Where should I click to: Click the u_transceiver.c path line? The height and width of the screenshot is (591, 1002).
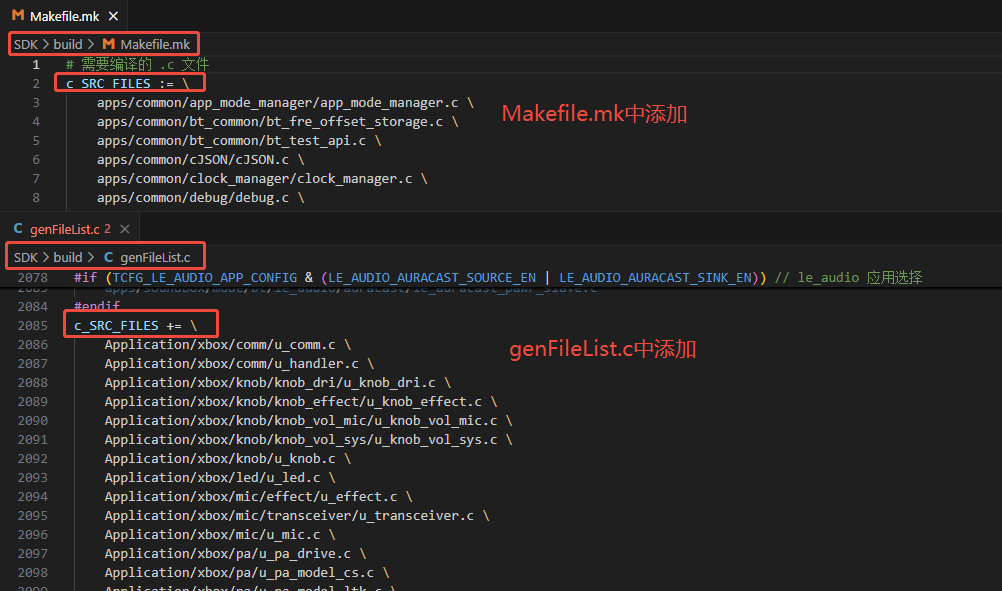(x=297, y=516)
